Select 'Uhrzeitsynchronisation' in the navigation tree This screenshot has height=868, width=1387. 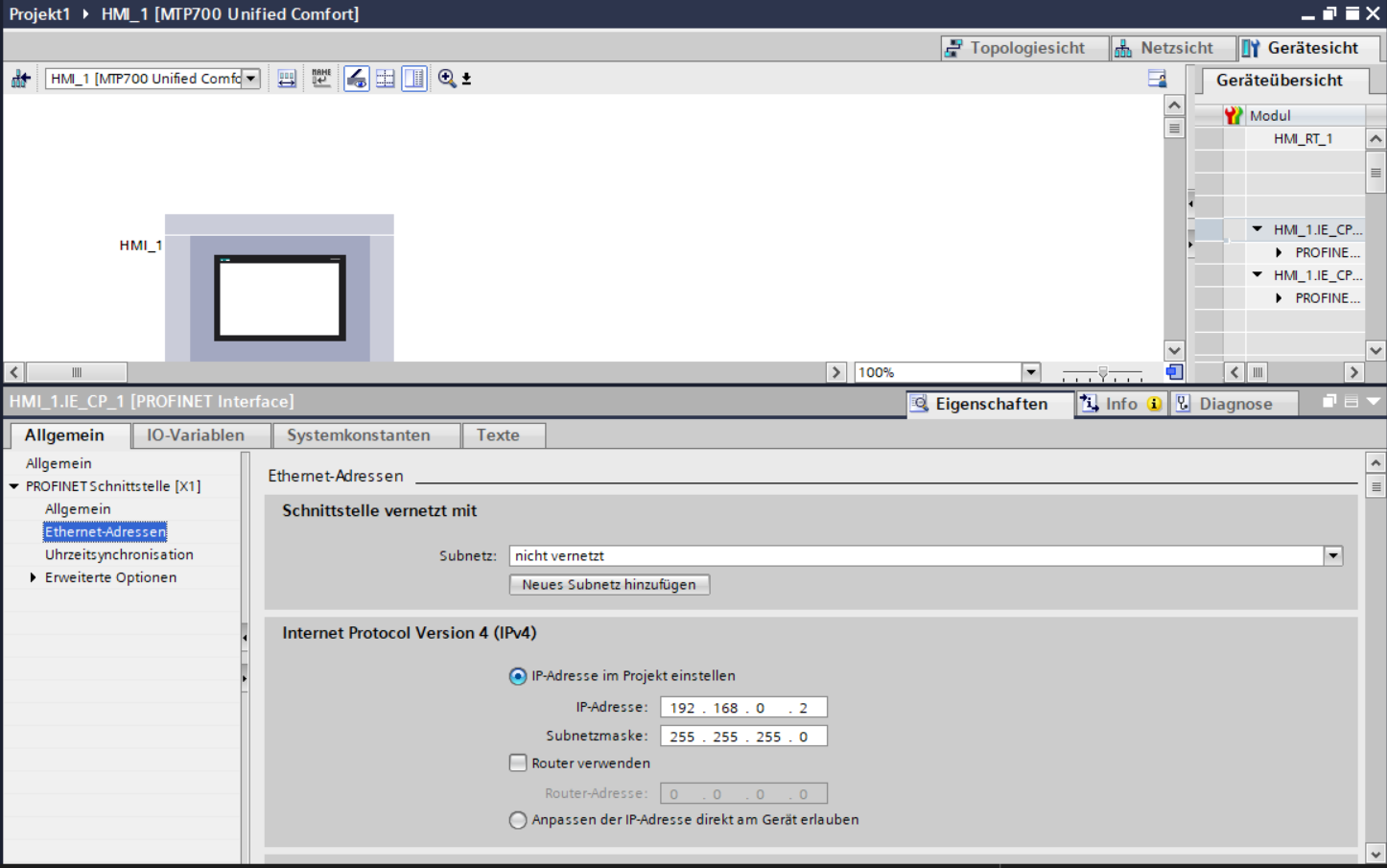(119, 554)
